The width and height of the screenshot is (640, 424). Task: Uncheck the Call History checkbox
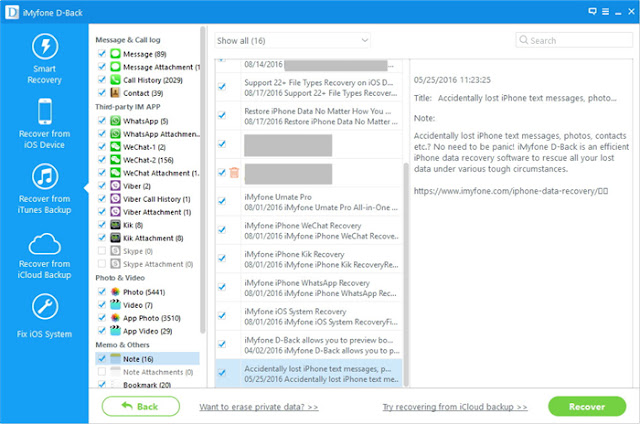click(102, 80)
